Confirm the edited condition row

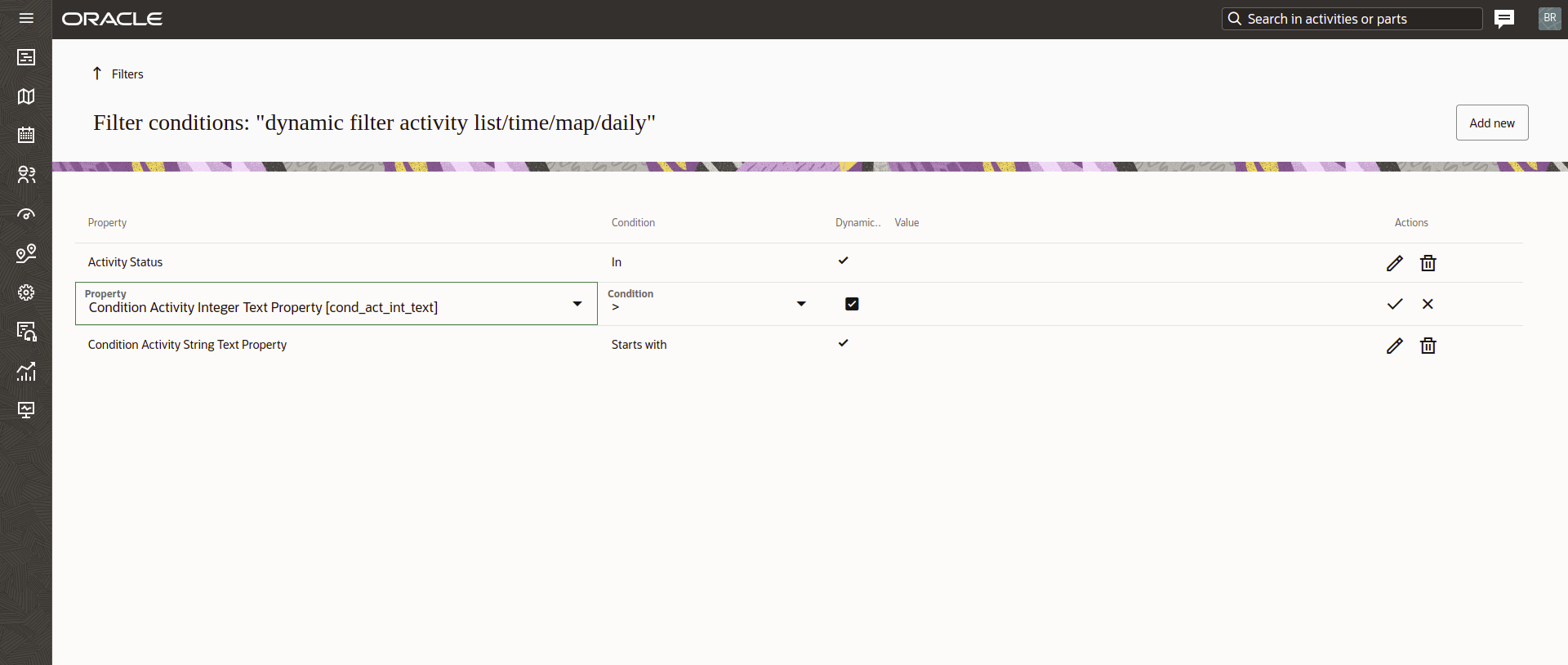point(1394,304)
